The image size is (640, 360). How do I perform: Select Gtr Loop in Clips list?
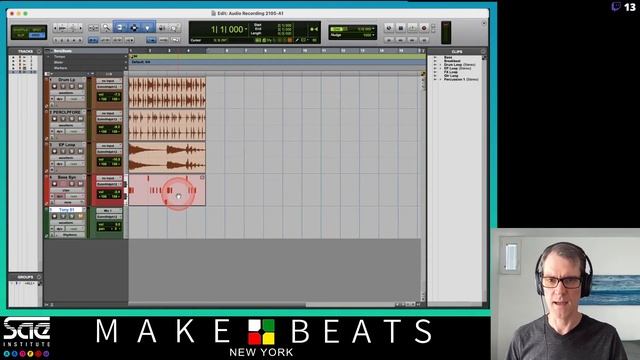coord(451,76)
